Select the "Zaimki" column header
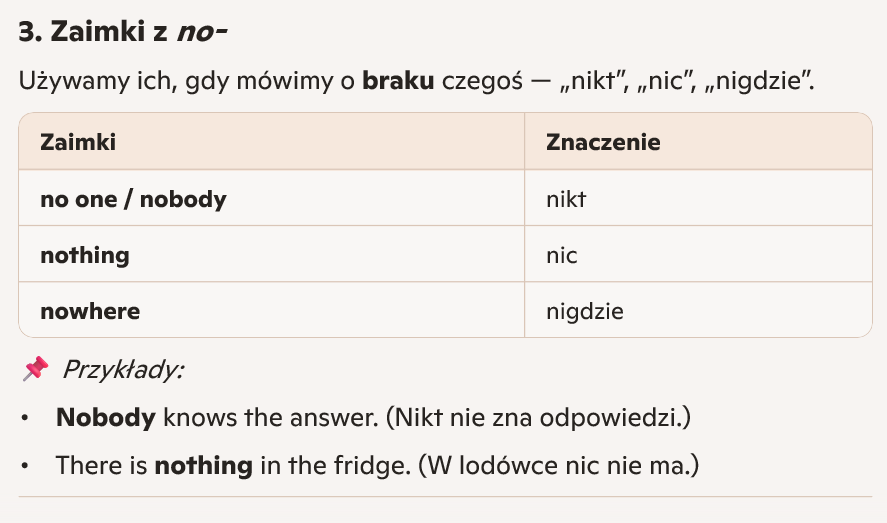This screenshot has width=887, height=523. point(78,142)
